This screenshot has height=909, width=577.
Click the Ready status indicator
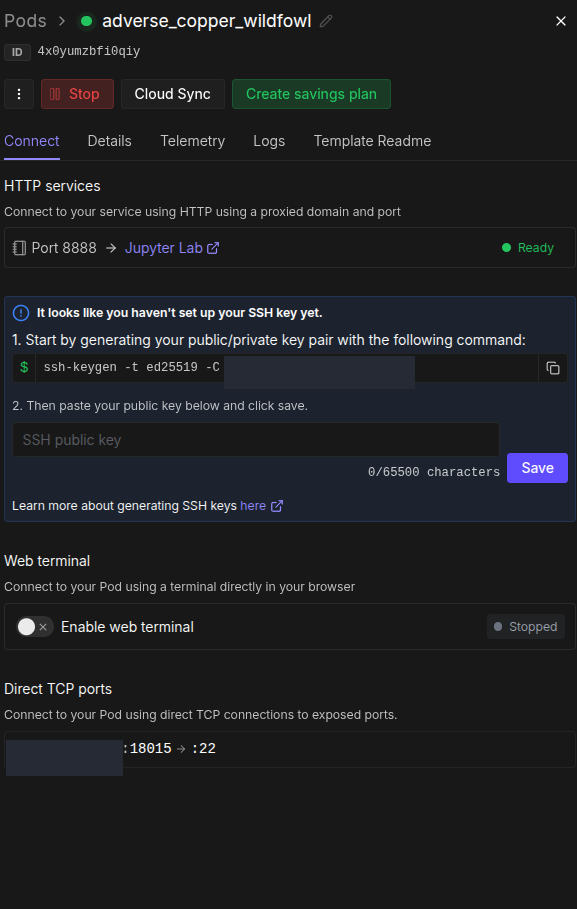528,248
